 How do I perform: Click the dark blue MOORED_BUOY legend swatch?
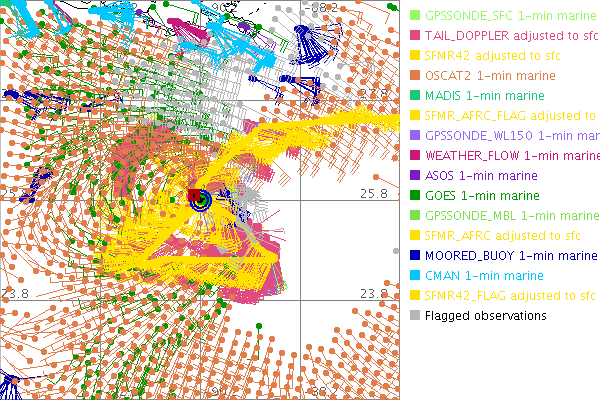click(x=415, y=256)
